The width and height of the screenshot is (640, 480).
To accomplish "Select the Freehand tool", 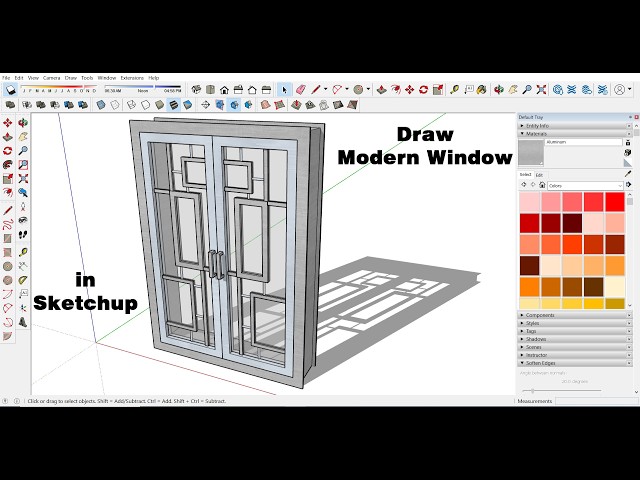I will (7, 224).
